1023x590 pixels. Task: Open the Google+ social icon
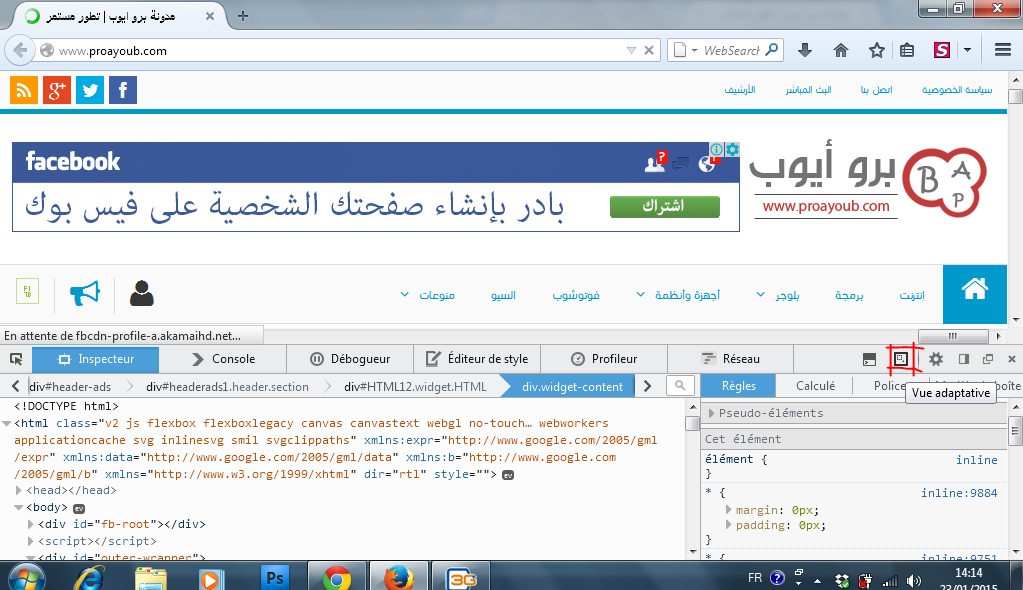(x=57, y=90)
